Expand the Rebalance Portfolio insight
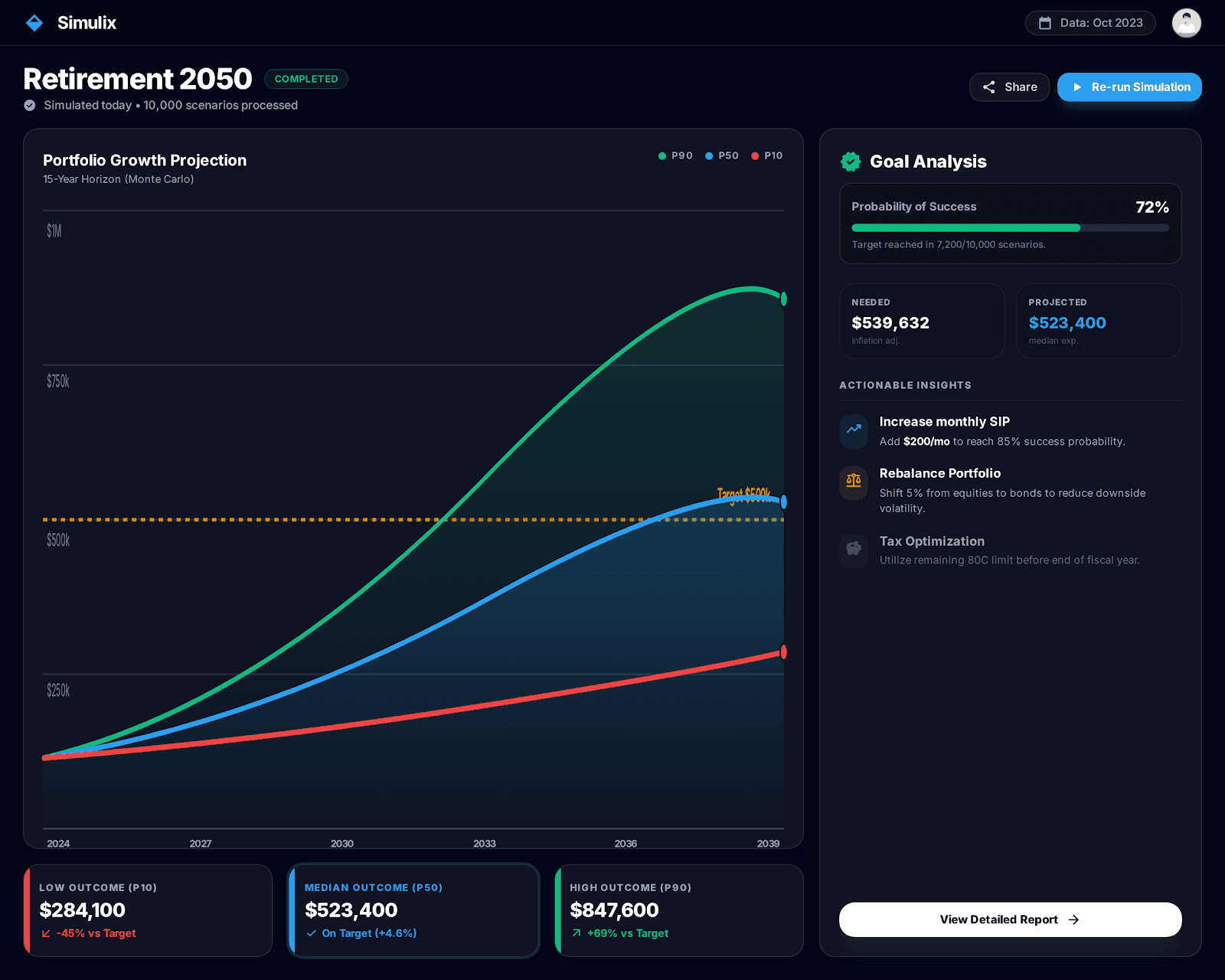Screen dimensions: 1225x980 (939, 473)
